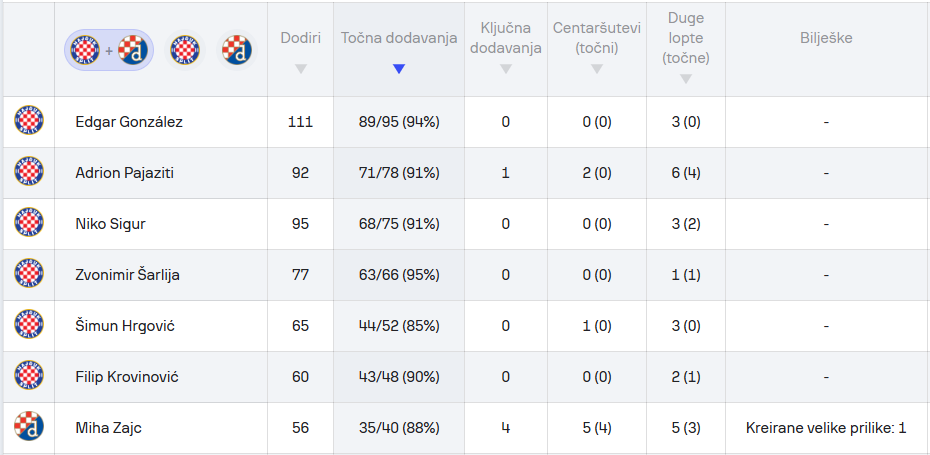Click the Bilješke column header
This screenshot has width=930, height=455.
(826, 38)
